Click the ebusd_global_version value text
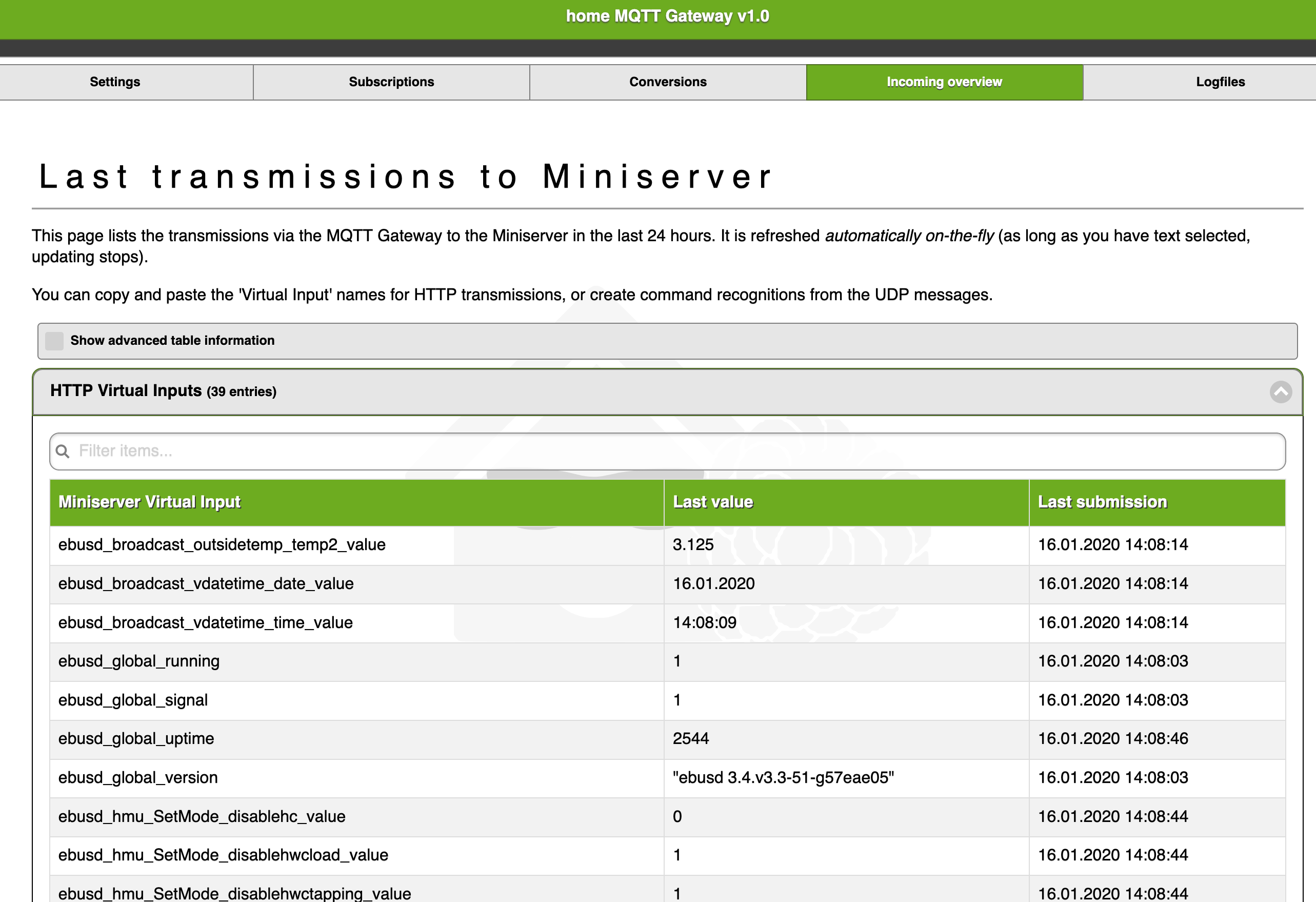This screenshot has height=902, width=1316. pyautogui.click(x=783, y=777)
